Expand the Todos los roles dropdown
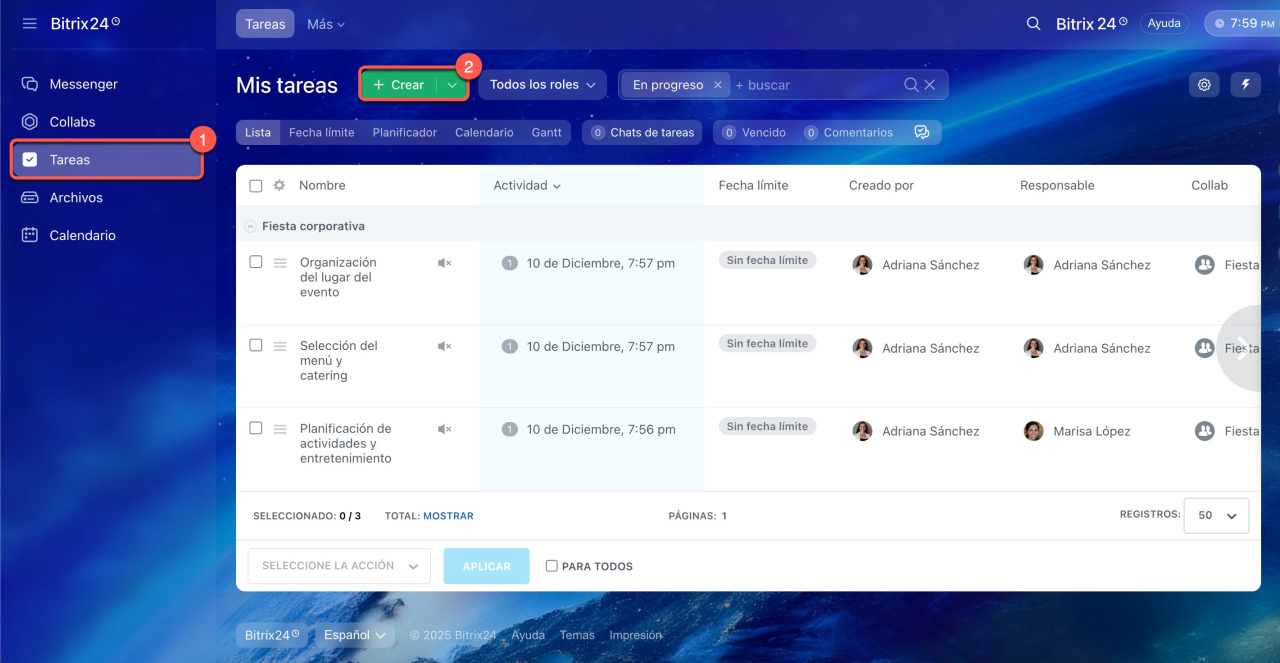Viewport: 1280px width, 663px height. [542, 85]
